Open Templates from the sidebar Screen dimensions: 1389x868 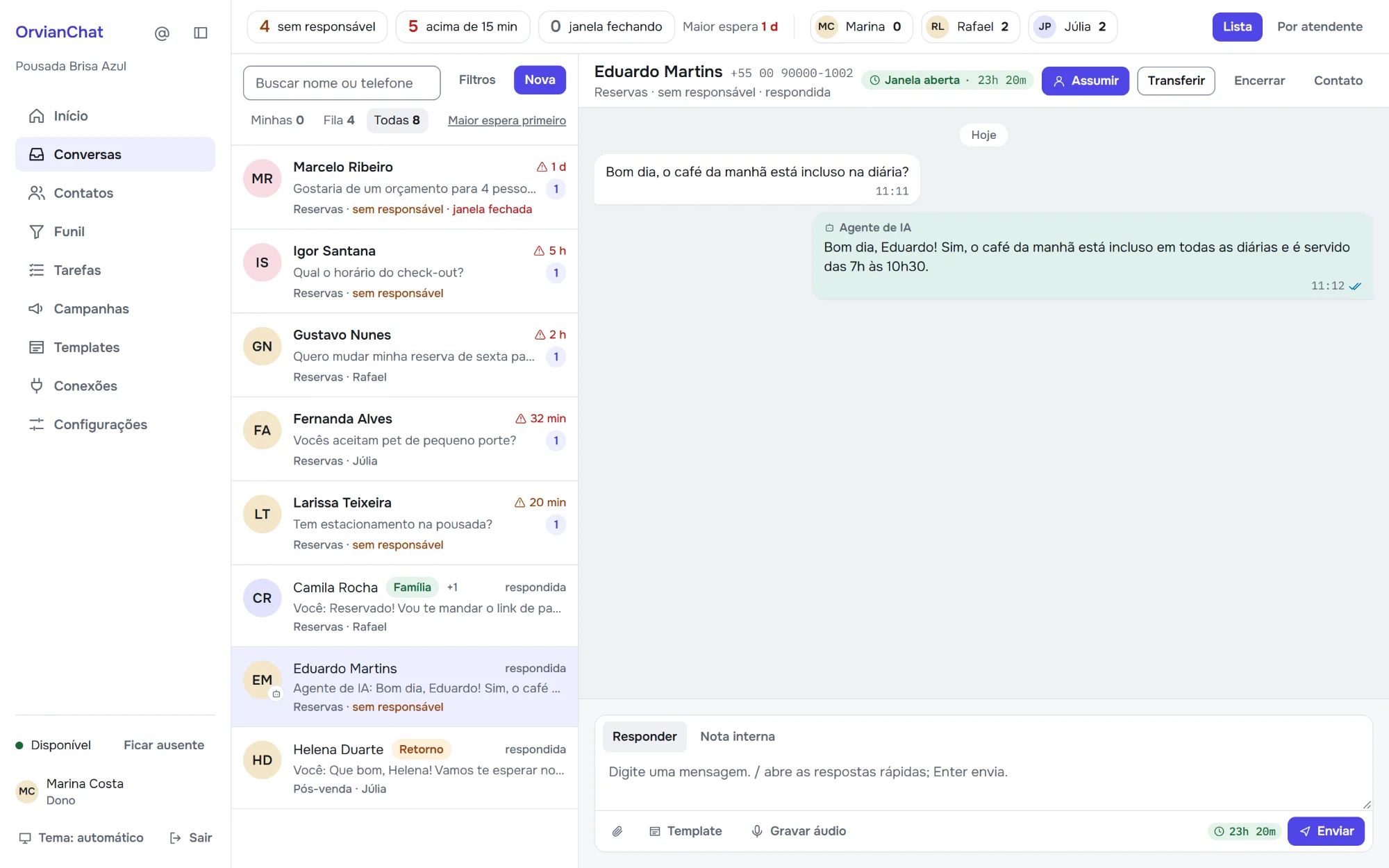115,347
